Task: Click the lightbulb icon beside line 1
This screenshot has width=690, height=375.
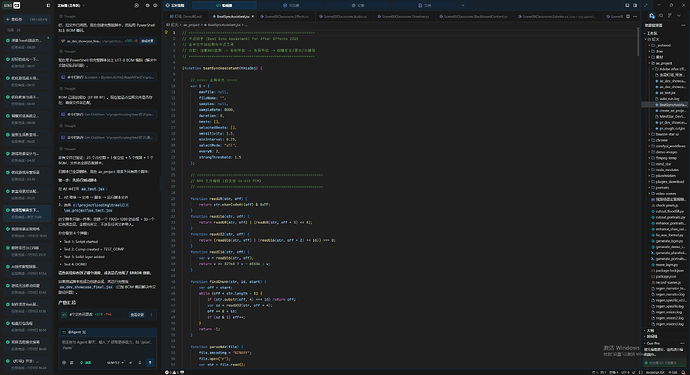Action: 166,32
